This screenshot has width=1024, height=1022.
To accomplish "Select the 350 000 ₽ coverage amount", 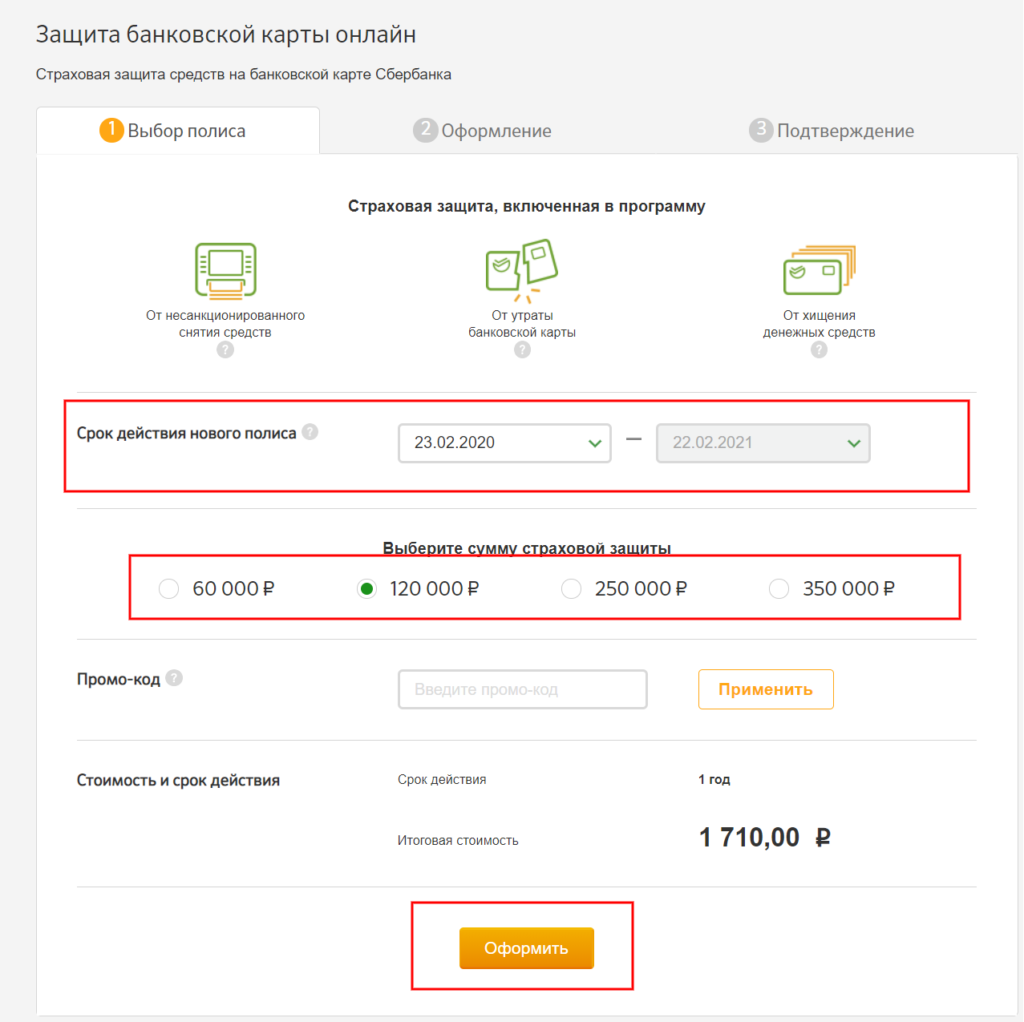I will tap(779, 589).
